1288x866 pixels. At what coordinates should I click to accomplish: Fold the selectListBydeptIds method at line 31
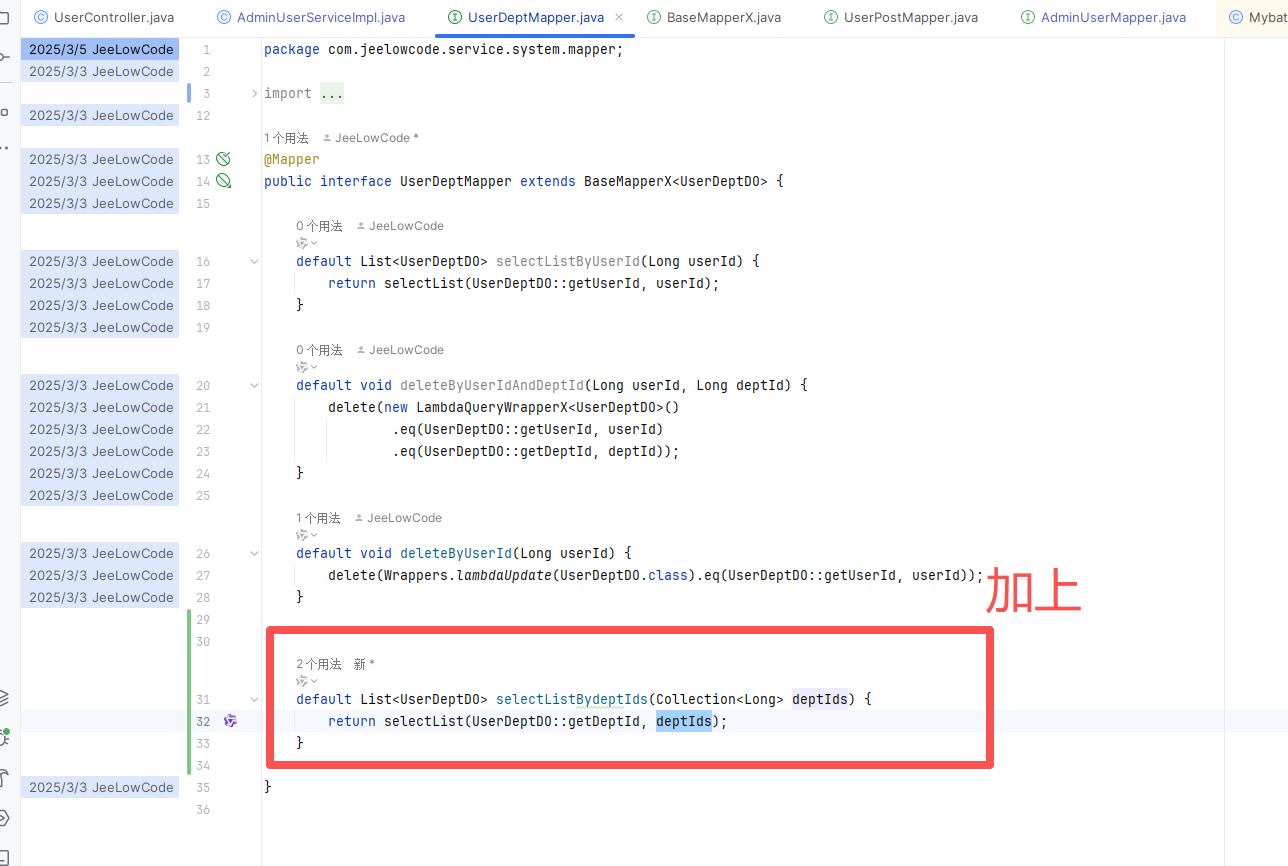[x=254, y=699]
